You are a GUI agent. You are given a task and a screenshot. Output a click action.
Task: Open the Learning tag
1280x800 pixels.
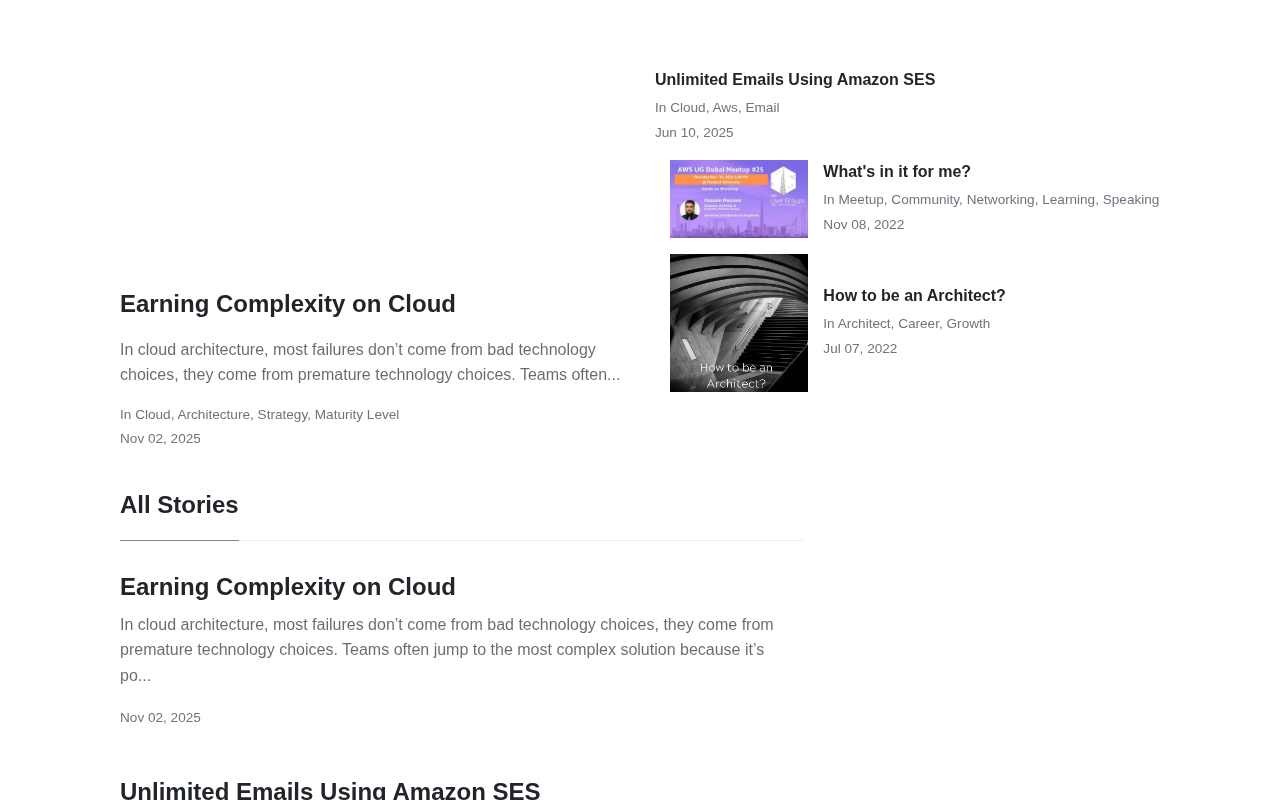[x=1068, y=200]
